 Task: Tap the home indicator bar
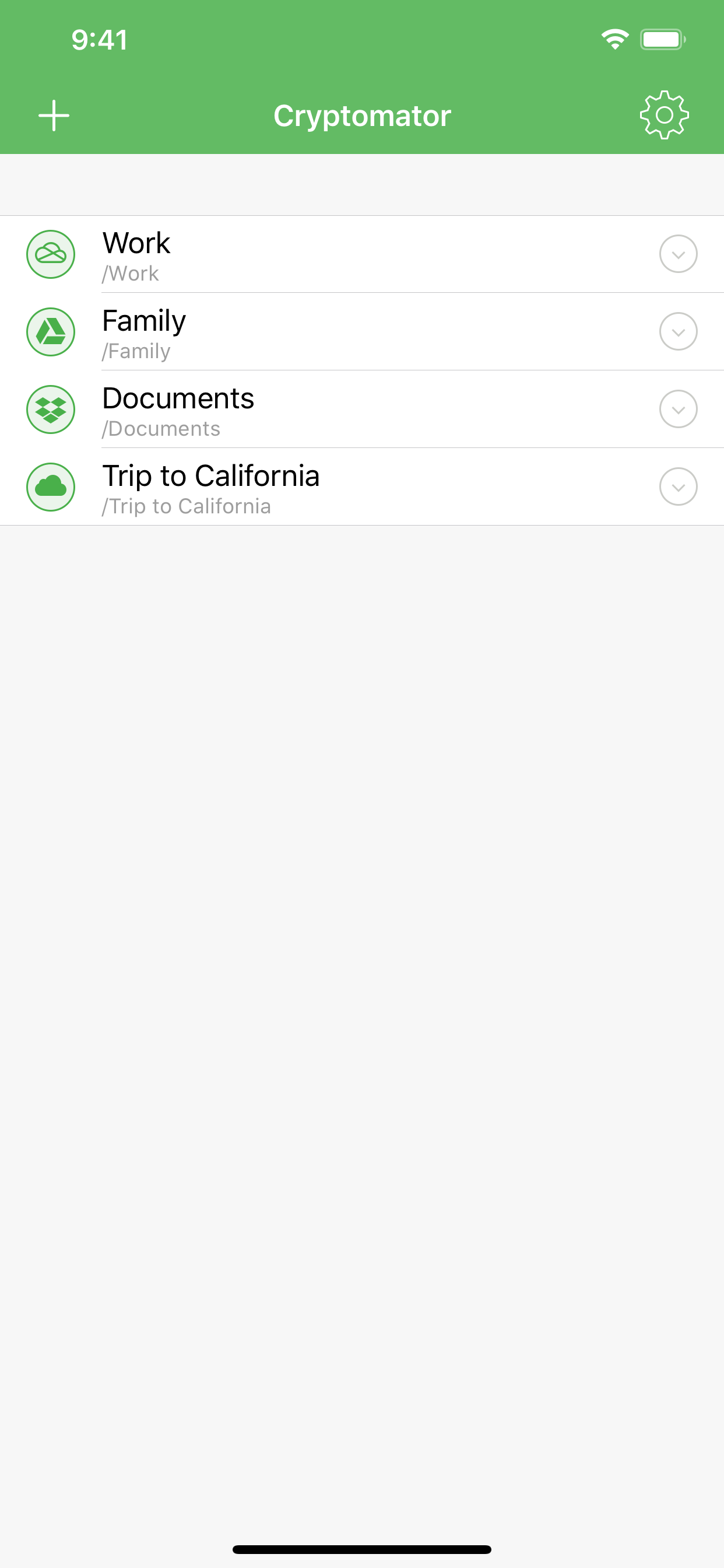(x=362, y=1549)
